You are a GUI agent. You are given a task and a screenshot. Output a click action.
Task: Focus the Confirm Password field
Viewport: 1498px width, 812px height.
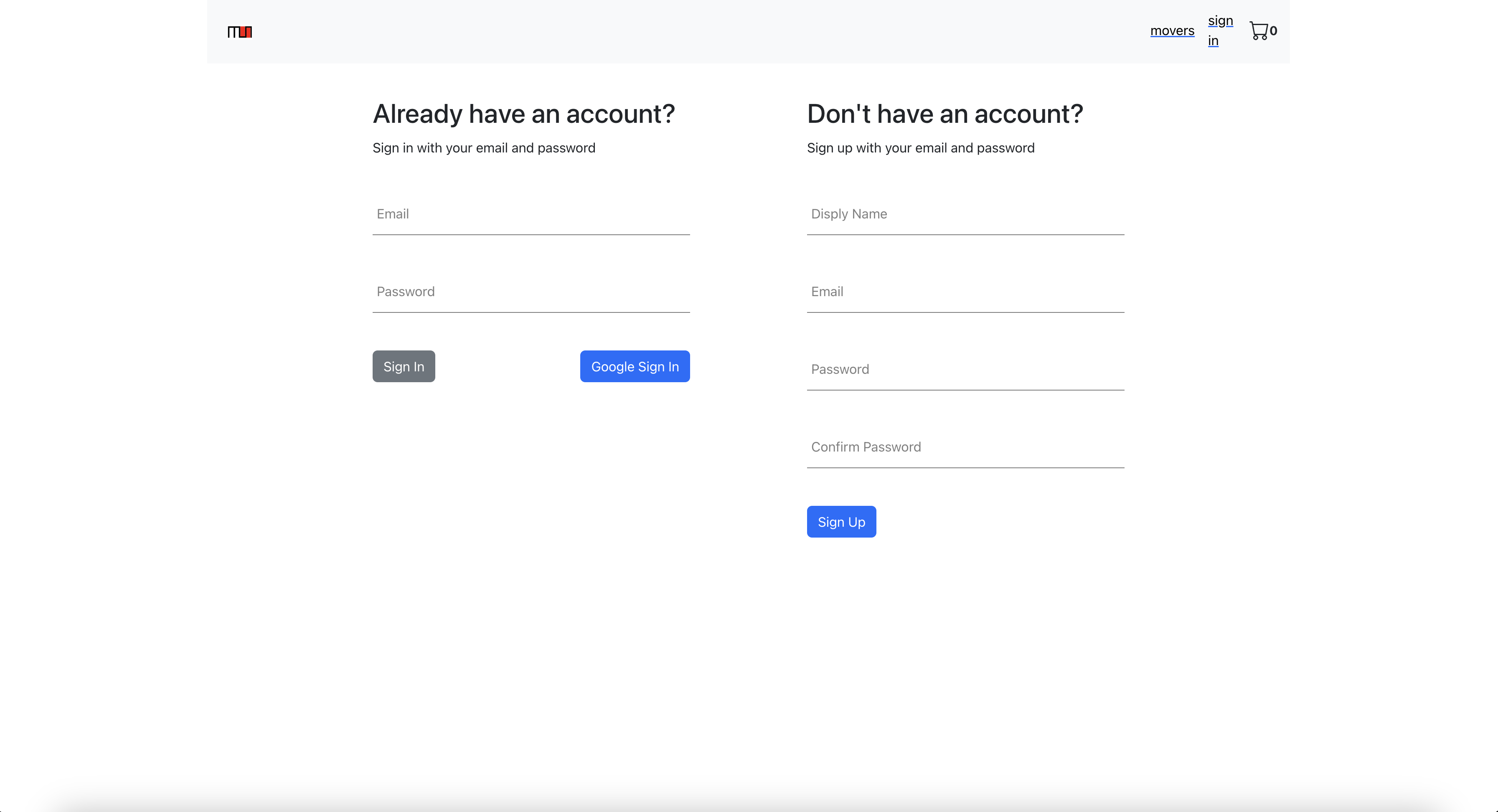[x=965, y=447]
